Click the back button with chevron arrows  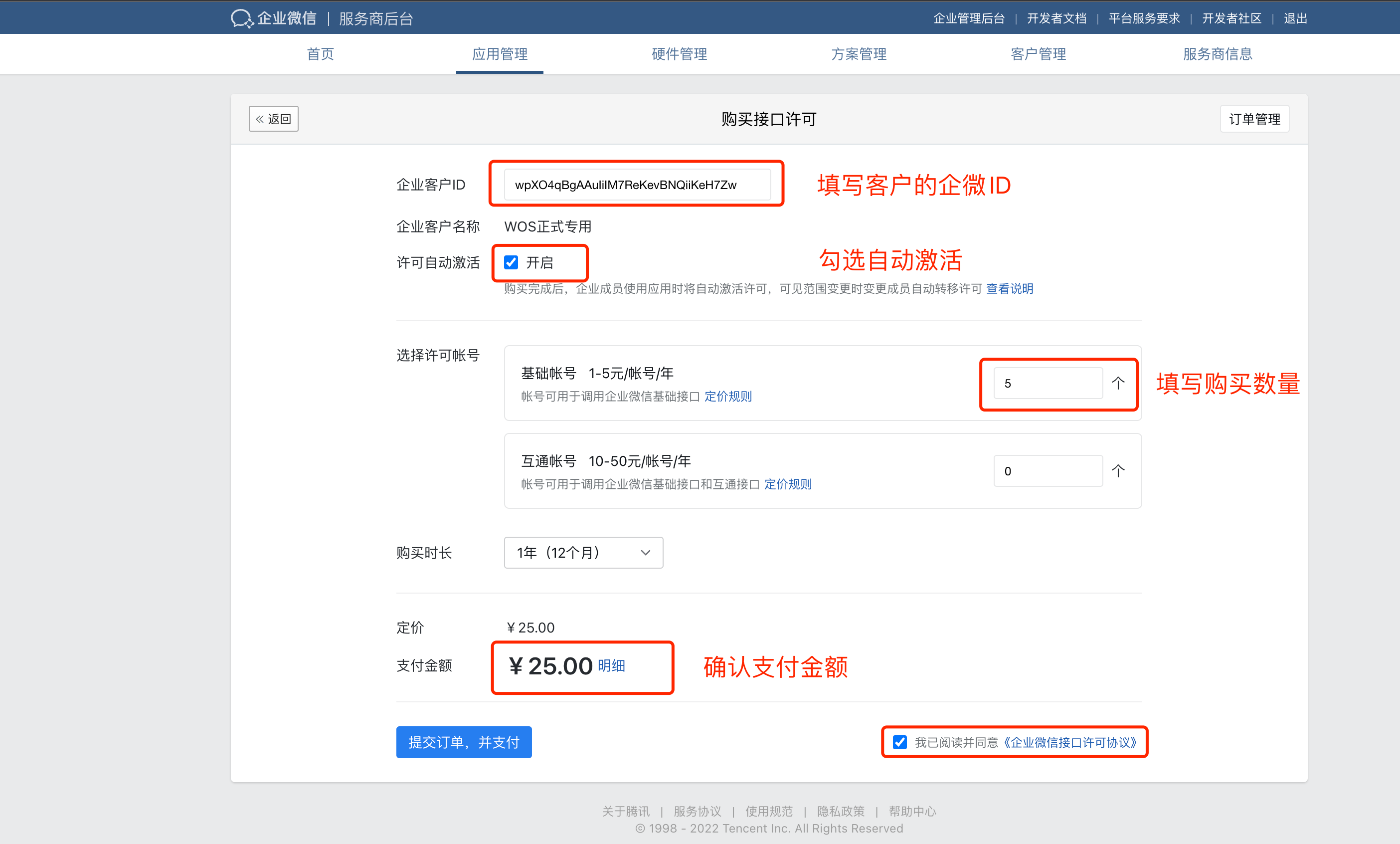(273, 119)
